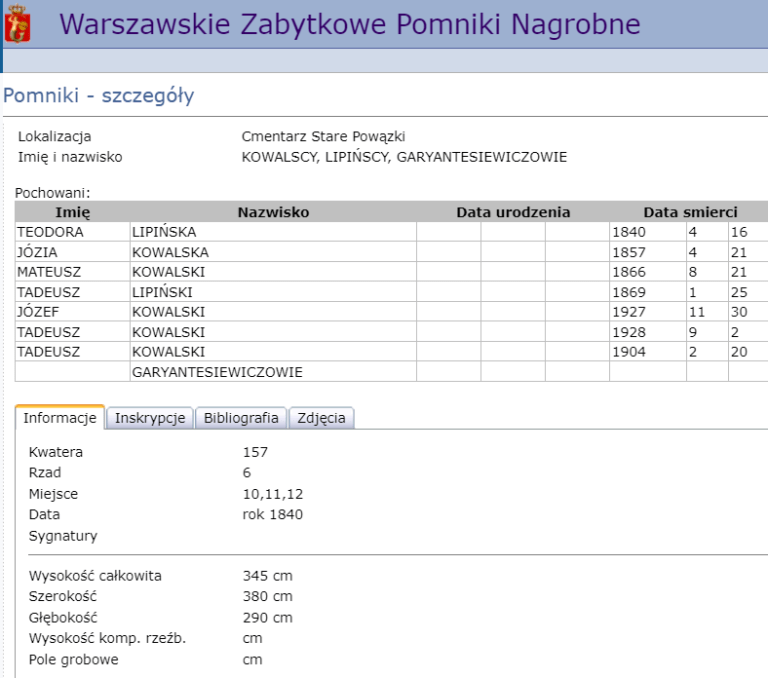
Task: Click the Warsaw coat of arms logo
Action: (18, 24)
